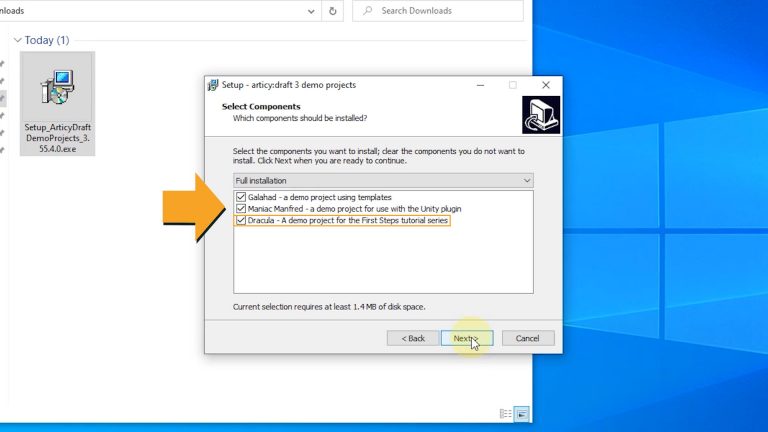Select the Setup_ArticyDraftDemoProjects exe file icon
This screenshot has width=768, height=432.
(57, 88)
